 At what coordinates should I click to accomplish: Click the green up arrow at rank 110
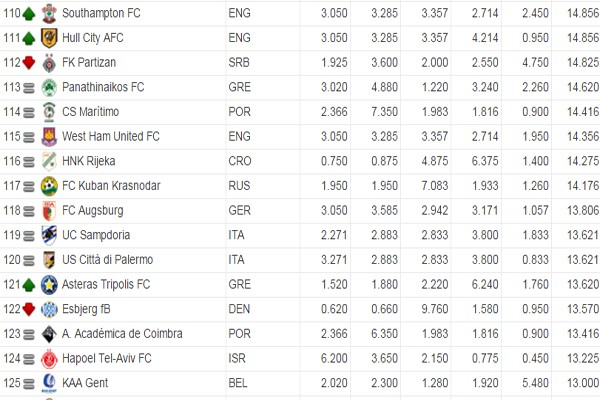[28, 12]
